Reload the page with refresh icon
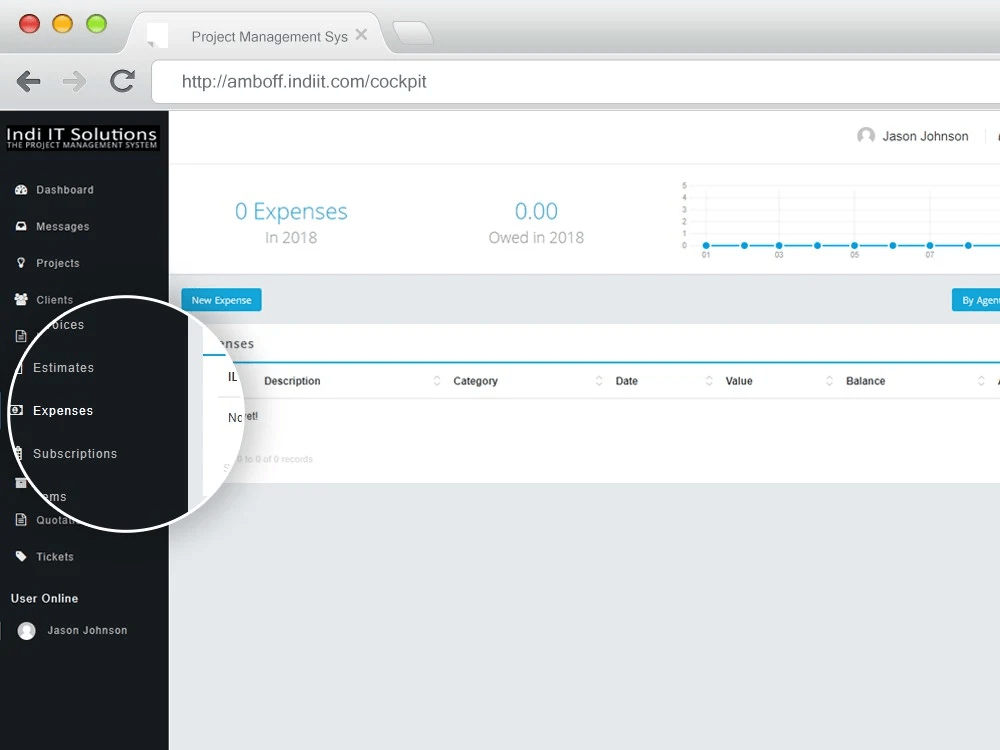 point(122,81)
